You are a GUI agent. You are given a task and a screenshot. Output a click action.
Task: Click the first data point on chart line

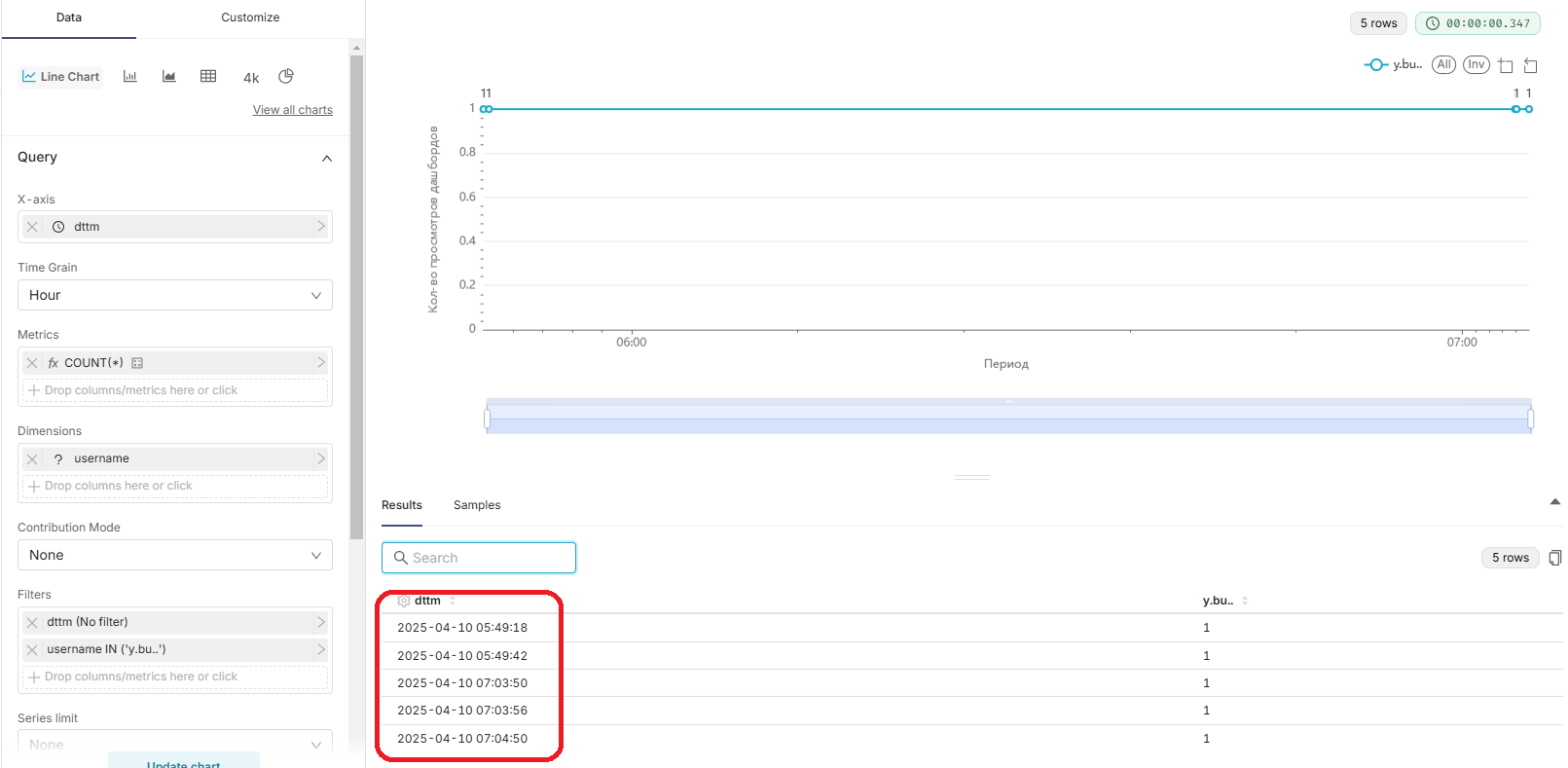pos(484,109)
